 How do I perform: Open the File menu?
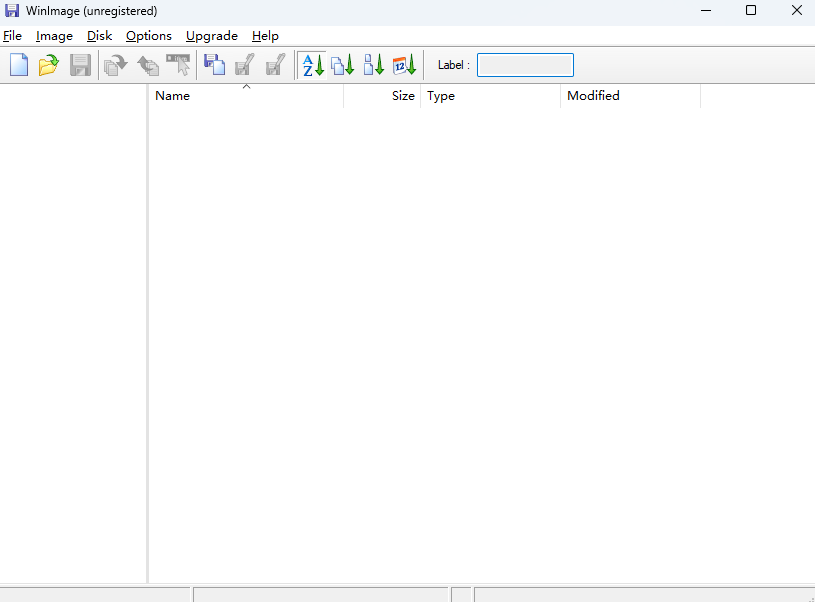pyautogui.click(x=12, y=36)
